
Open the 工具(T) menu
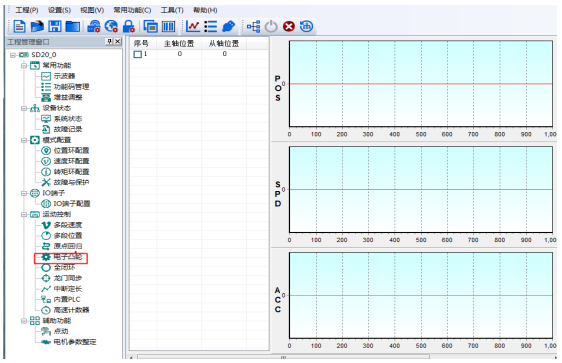point(172,10)
